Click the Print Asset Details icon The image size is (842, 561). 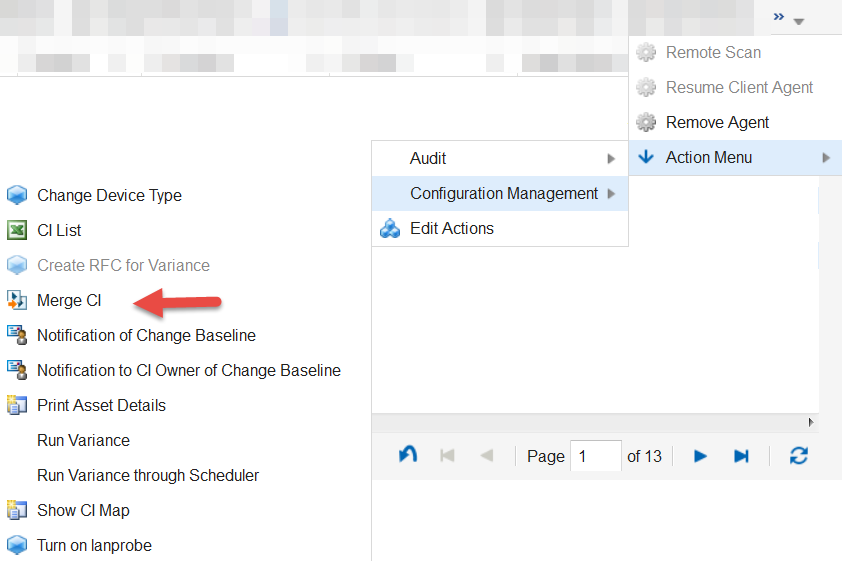pyautogui.click(x=16, y=405)
